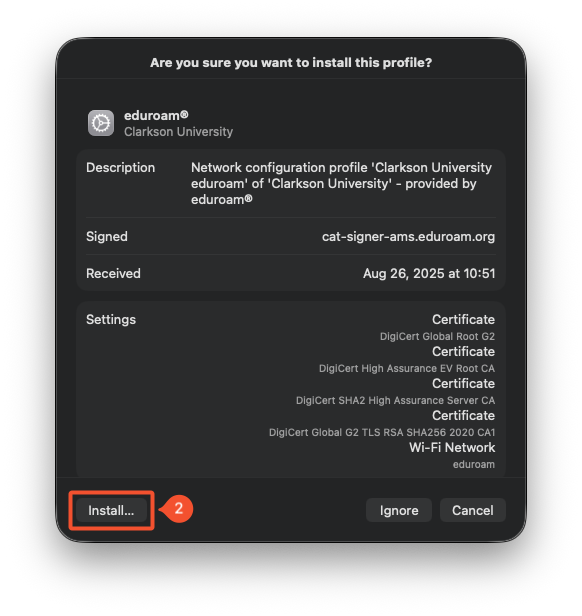Click the Install… button
This screenshot has width=582, height=616.
click(111, 510)
